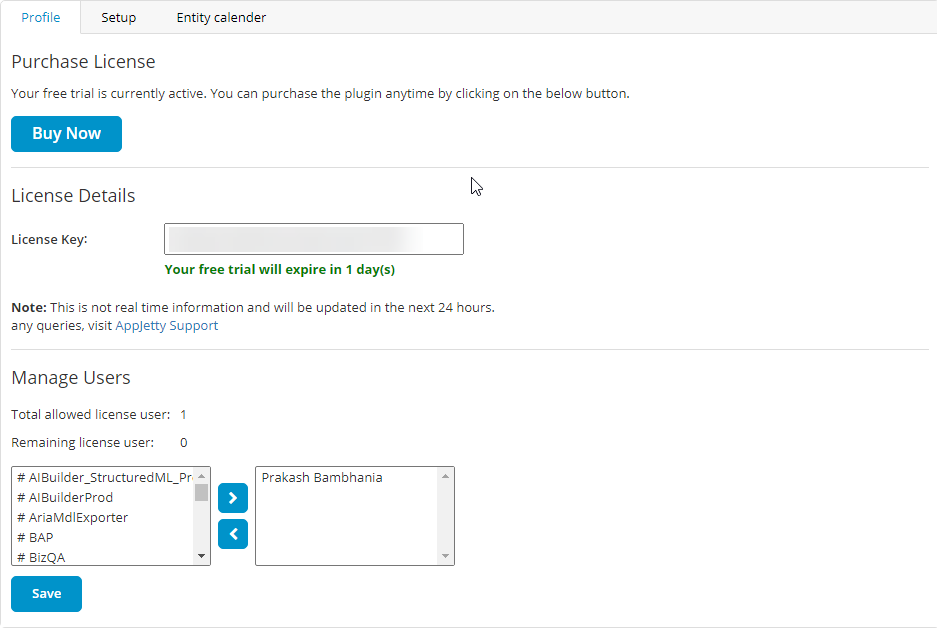Viewport: 937px width, 628px height.
Task: Select AIBuilder_StructuredML_Pr user in list
Action: [x=103, y=477]
